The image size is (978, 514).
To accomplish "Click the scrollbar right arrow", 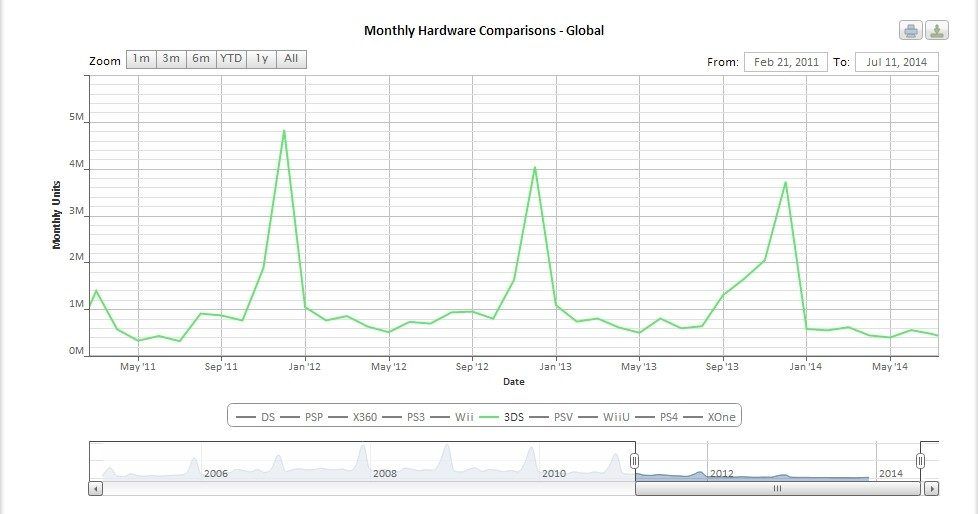I will (931, 489).
